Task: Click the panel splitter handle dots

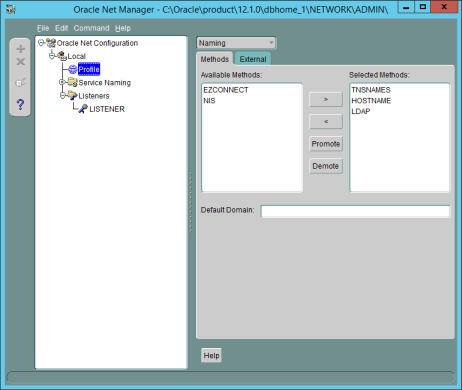Action: (x=191, y=202)
